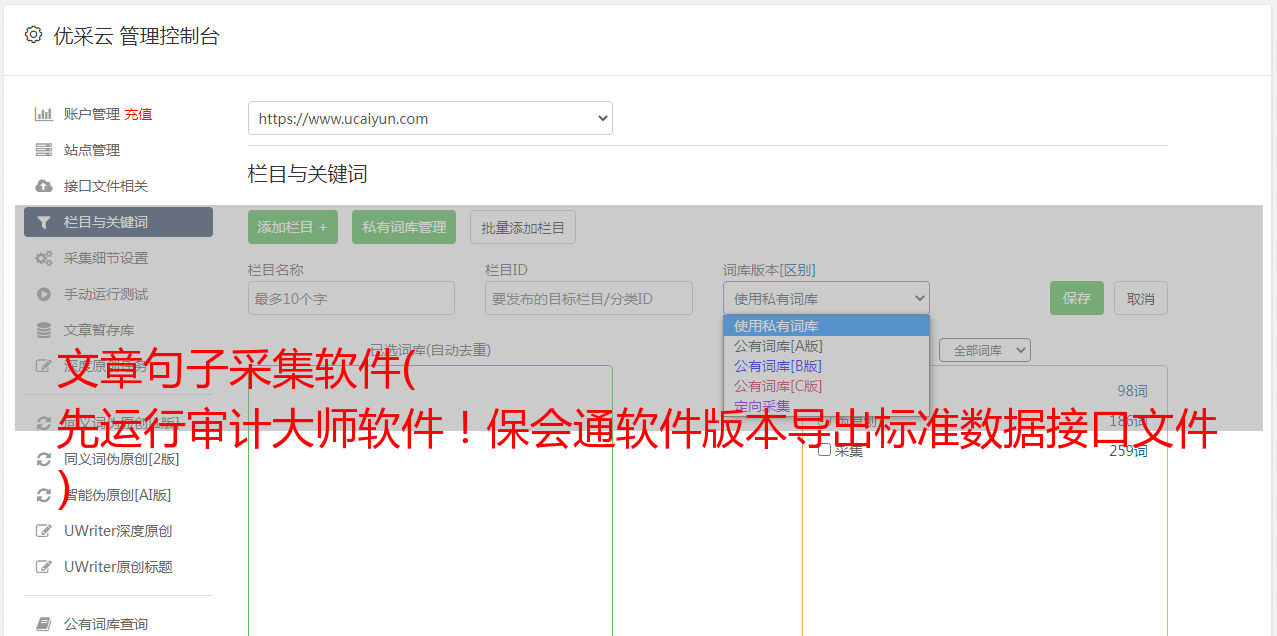Choose 使用私有词库 in the open list

point(826,326)
